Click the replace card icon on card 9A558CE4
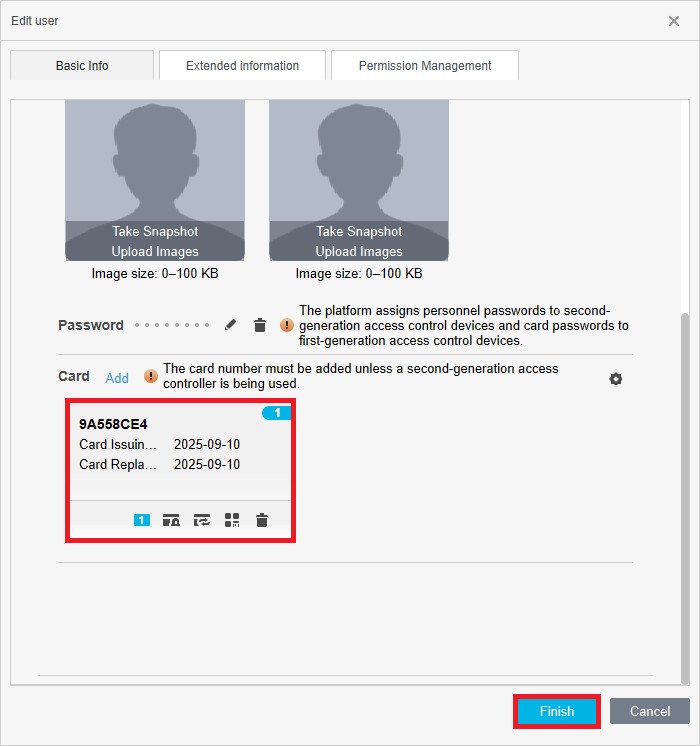Viewport: 700px width, 746px height. 202,520
